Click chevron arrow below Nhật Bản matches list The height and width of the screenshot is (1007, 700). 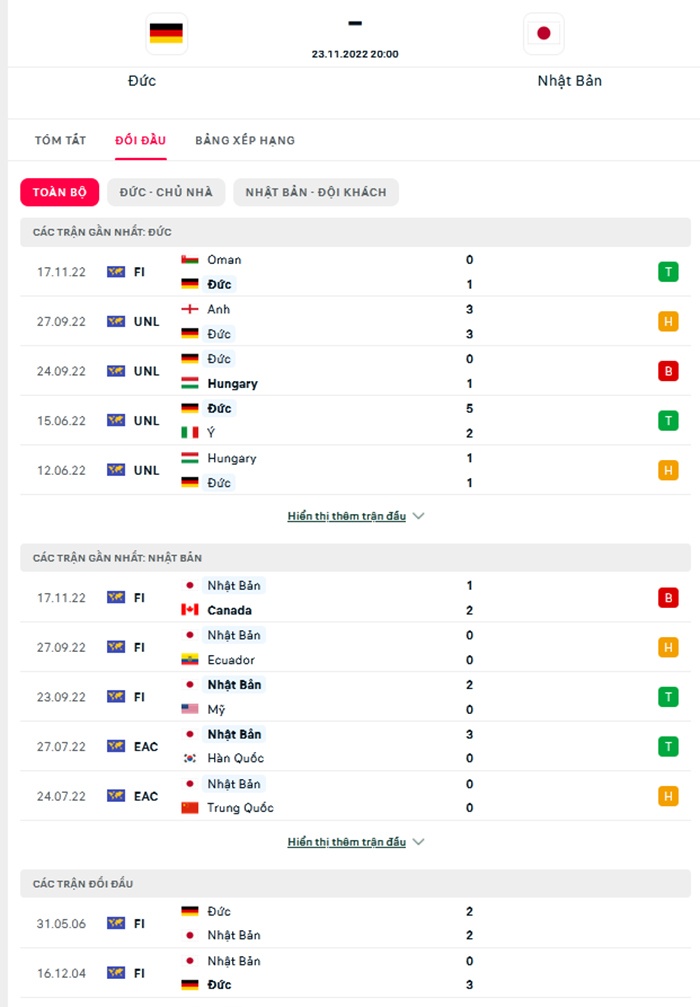coord(419,842)
